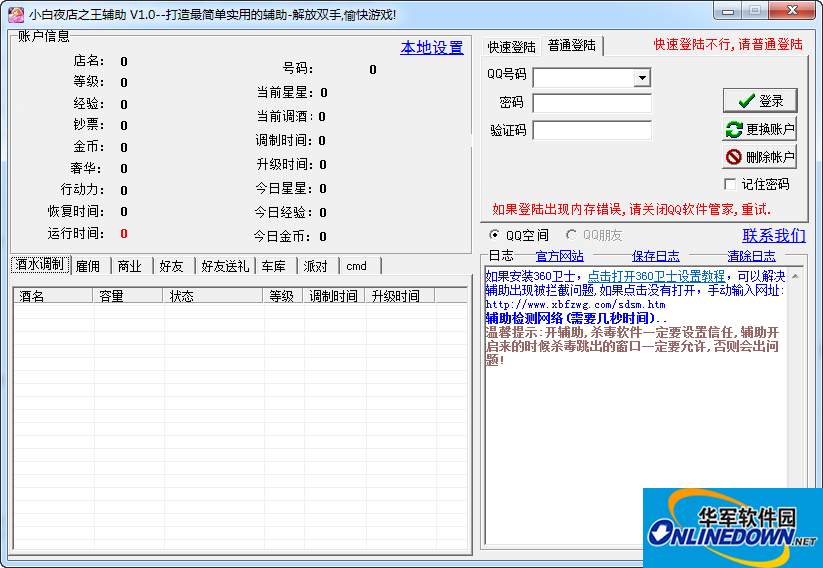
Task: Open the 好友 tab
Action: coord(174,266)
